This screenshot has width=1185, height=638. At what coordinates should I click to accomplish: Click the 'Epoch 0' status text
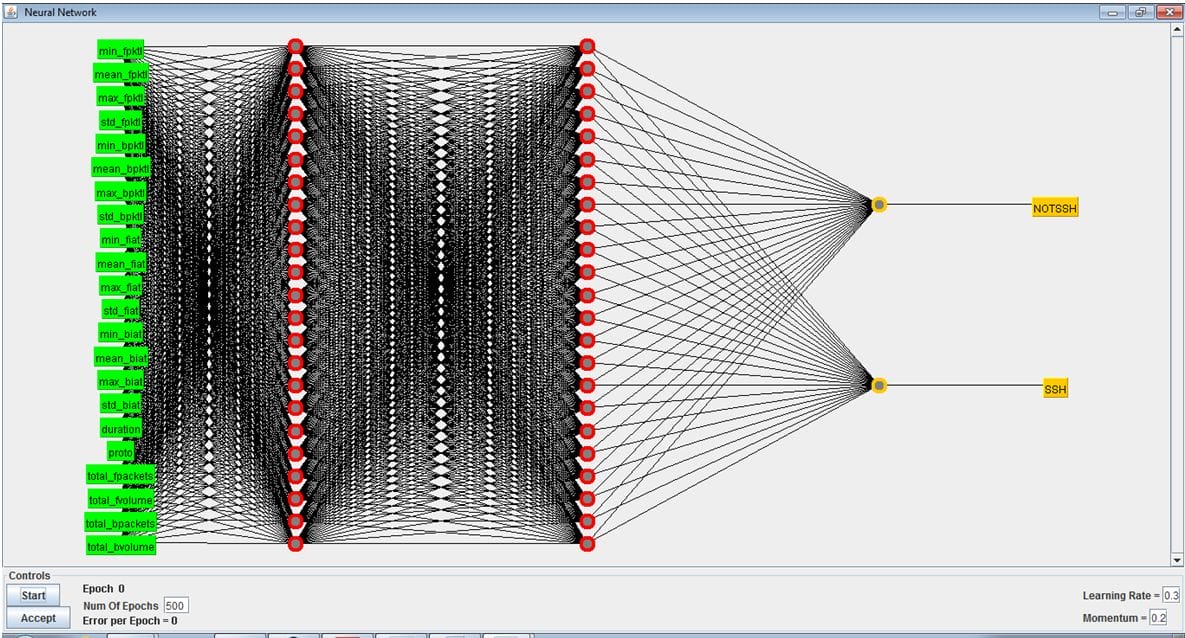click(104, 589)
